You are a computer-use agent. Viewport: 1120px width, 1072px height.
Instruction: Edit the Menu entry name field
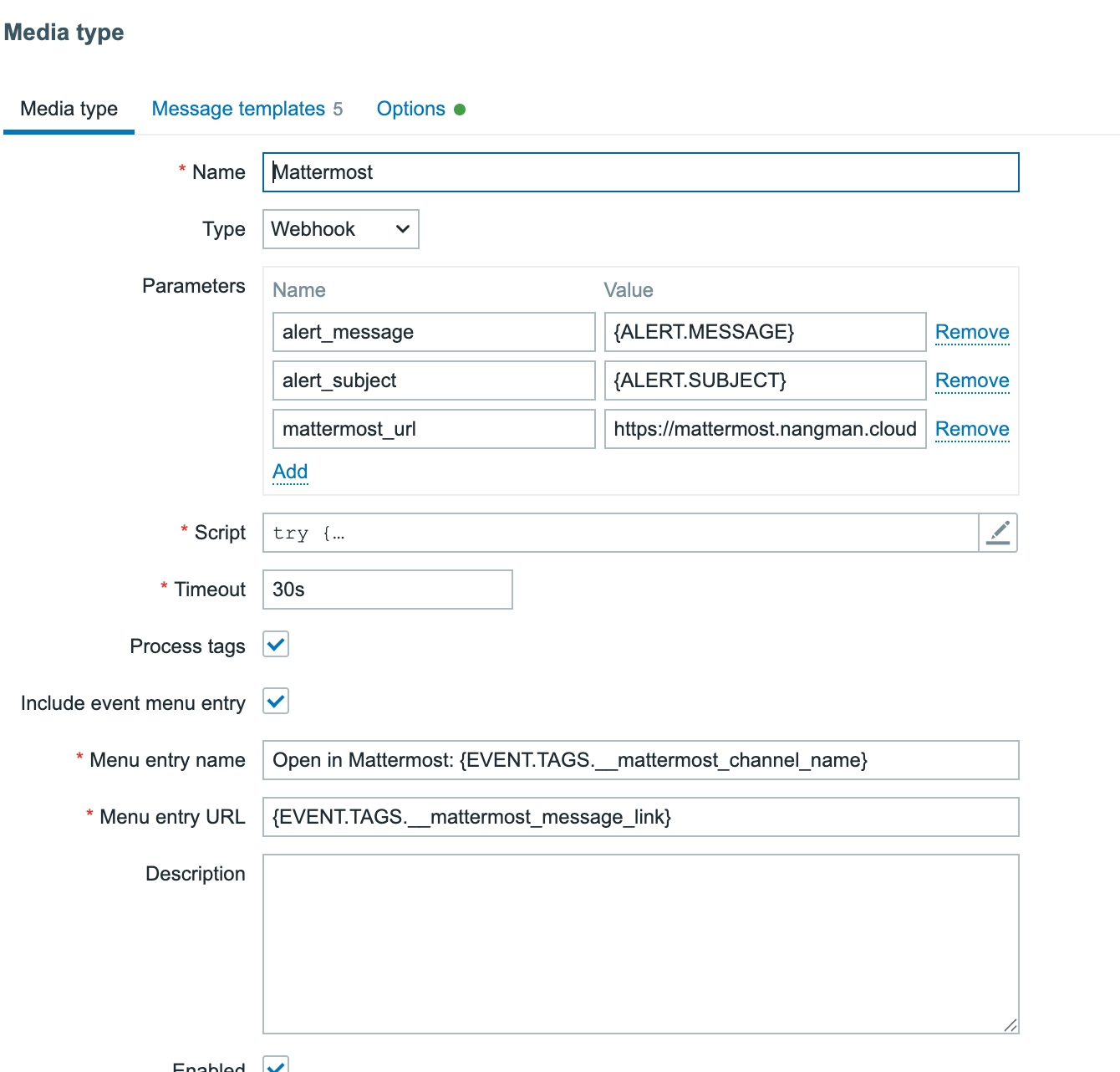[x=641, y=760]
